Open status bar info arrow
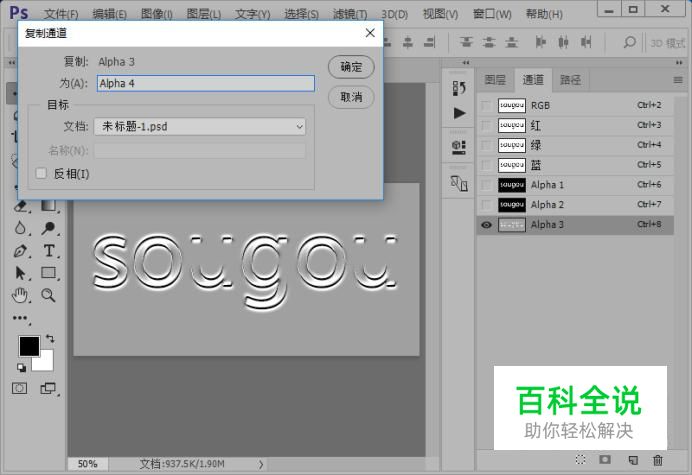Viewport: 692px width, 475px height. pos(261,464)
